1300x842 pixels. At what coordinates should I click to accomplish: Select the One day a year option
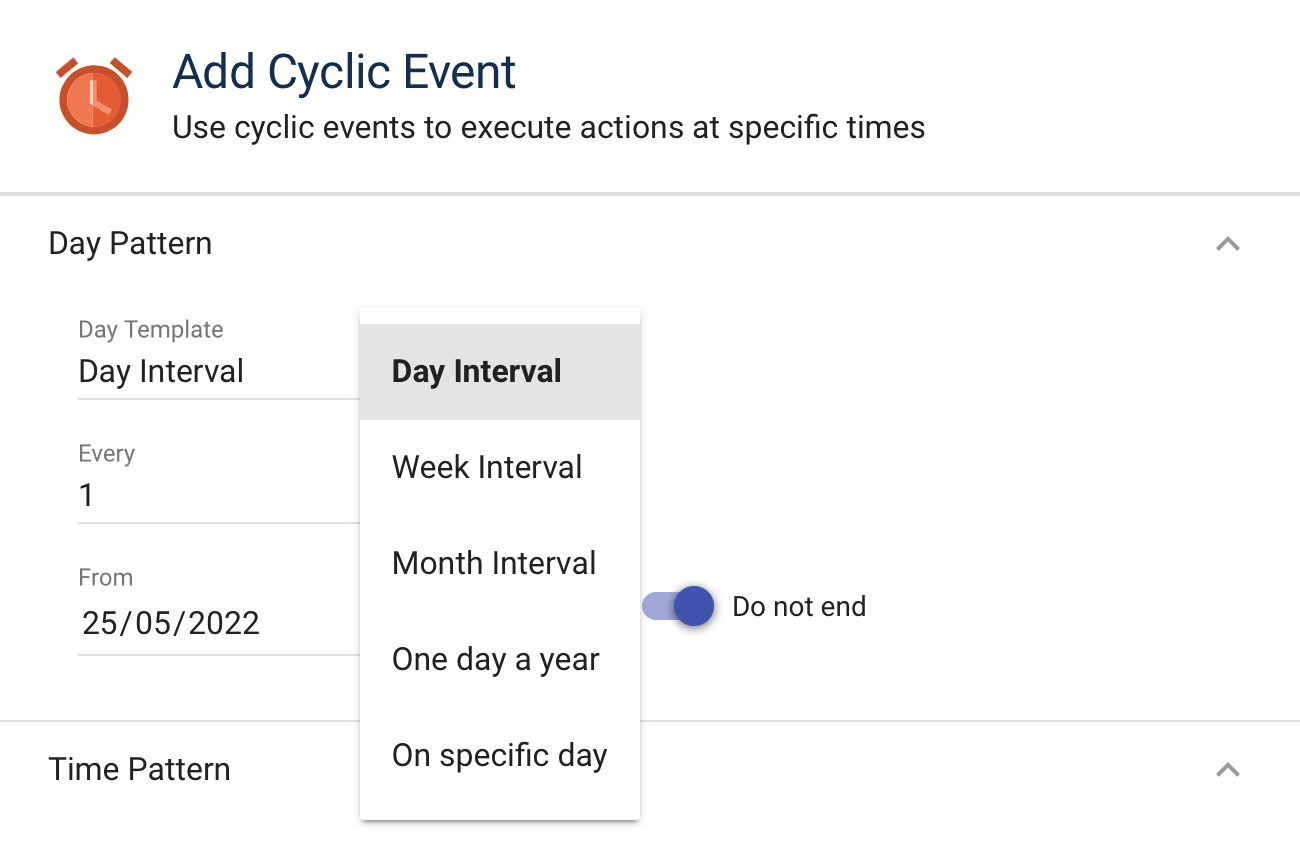(x=495, y=659)
